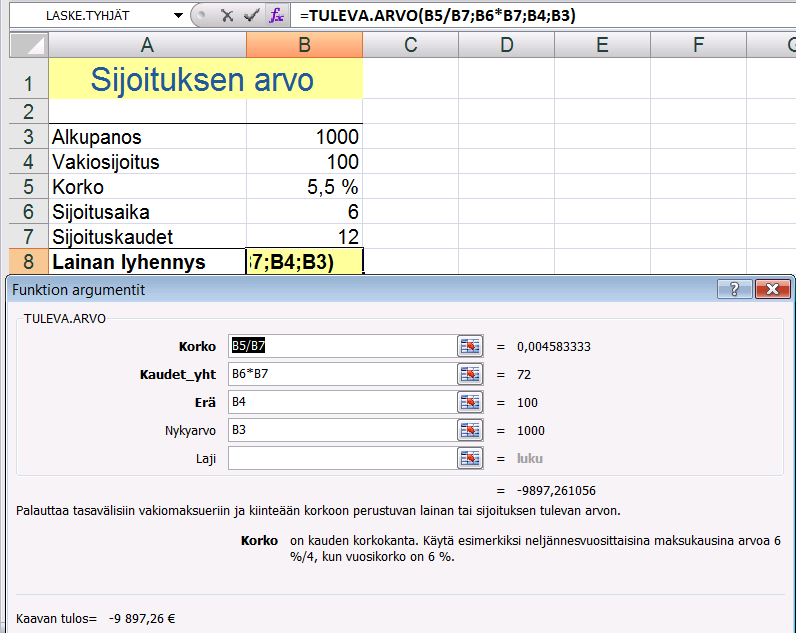The image size is (796, 633).
Task: Collapse dialog via Kaudet_yht range selector icon
Action: point(470,374)
